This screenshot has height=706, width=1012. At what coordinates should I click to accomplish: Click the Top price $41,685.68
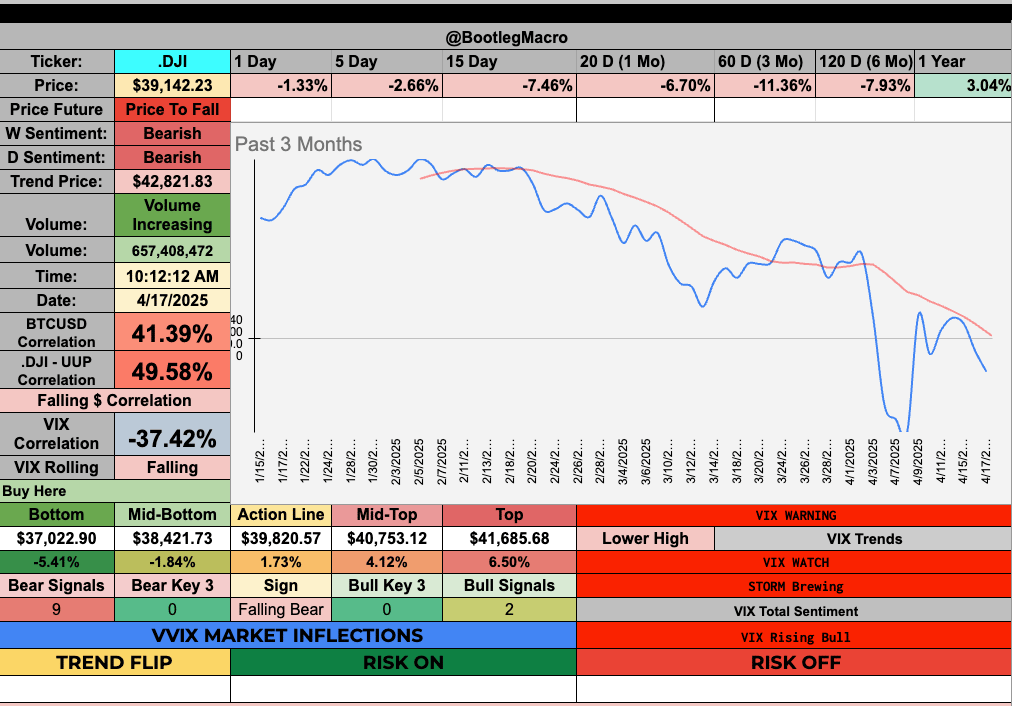point(509,538)
